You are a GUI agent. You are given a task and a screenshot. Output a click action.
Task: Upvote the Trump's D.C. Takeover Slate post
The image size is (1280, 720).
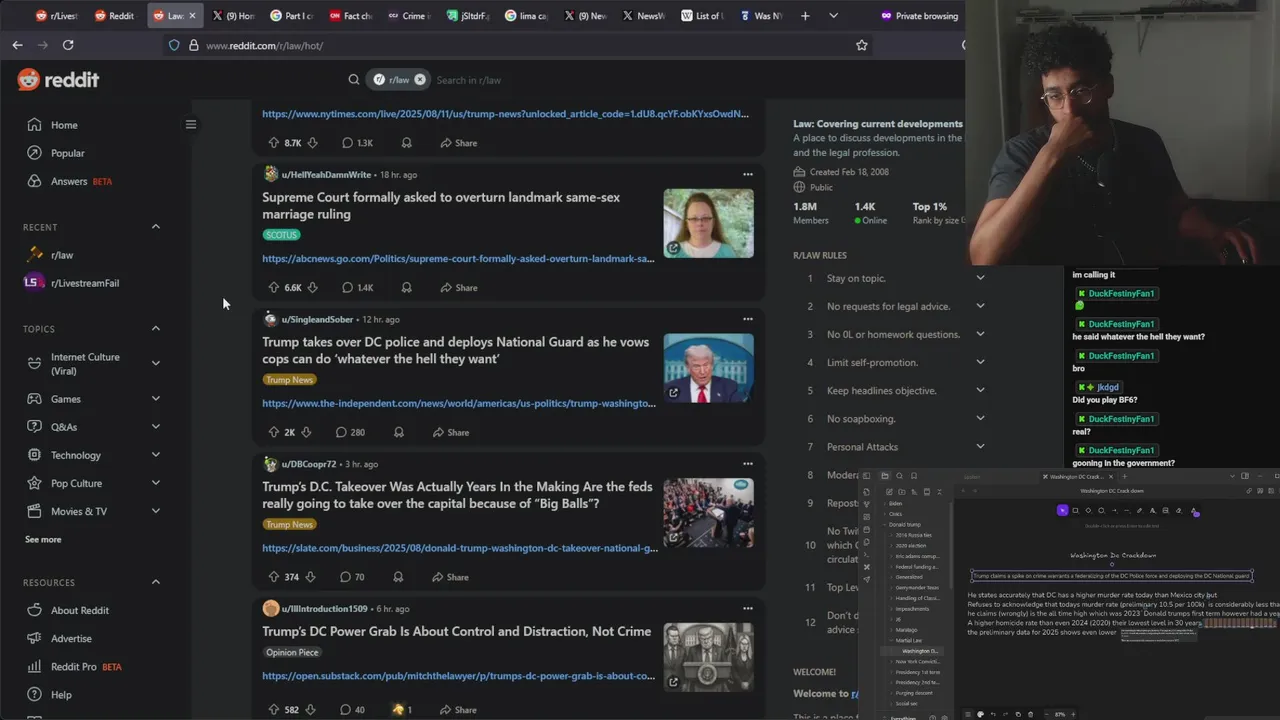point(273,577)
